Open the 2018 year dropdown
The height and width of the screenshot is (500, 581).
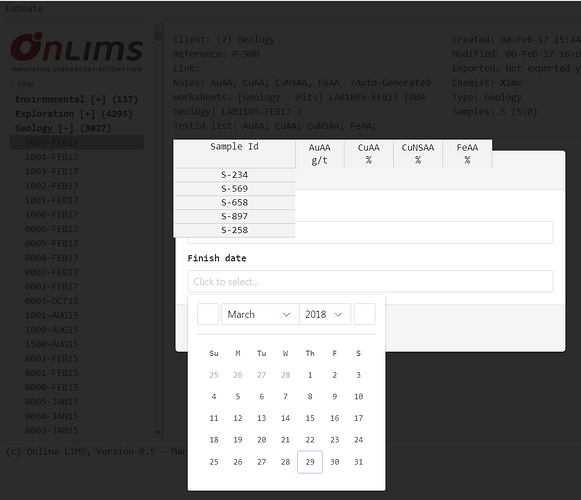point(325,314)
